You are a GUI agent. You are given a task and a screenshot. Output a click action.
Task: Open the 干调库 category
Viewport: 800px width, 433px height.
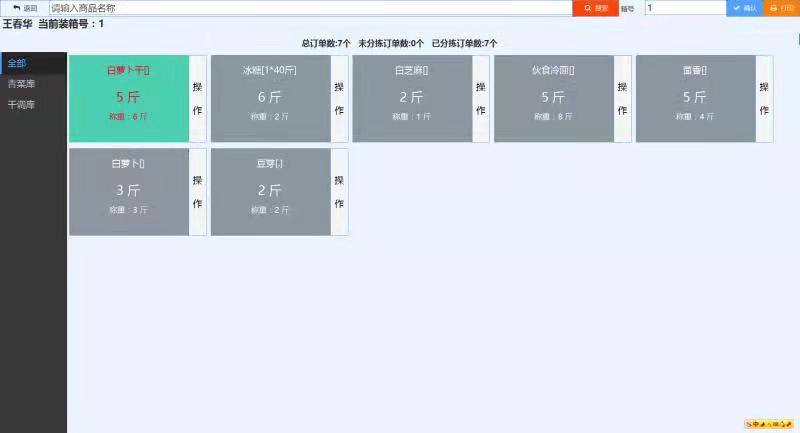pos(21,104)
